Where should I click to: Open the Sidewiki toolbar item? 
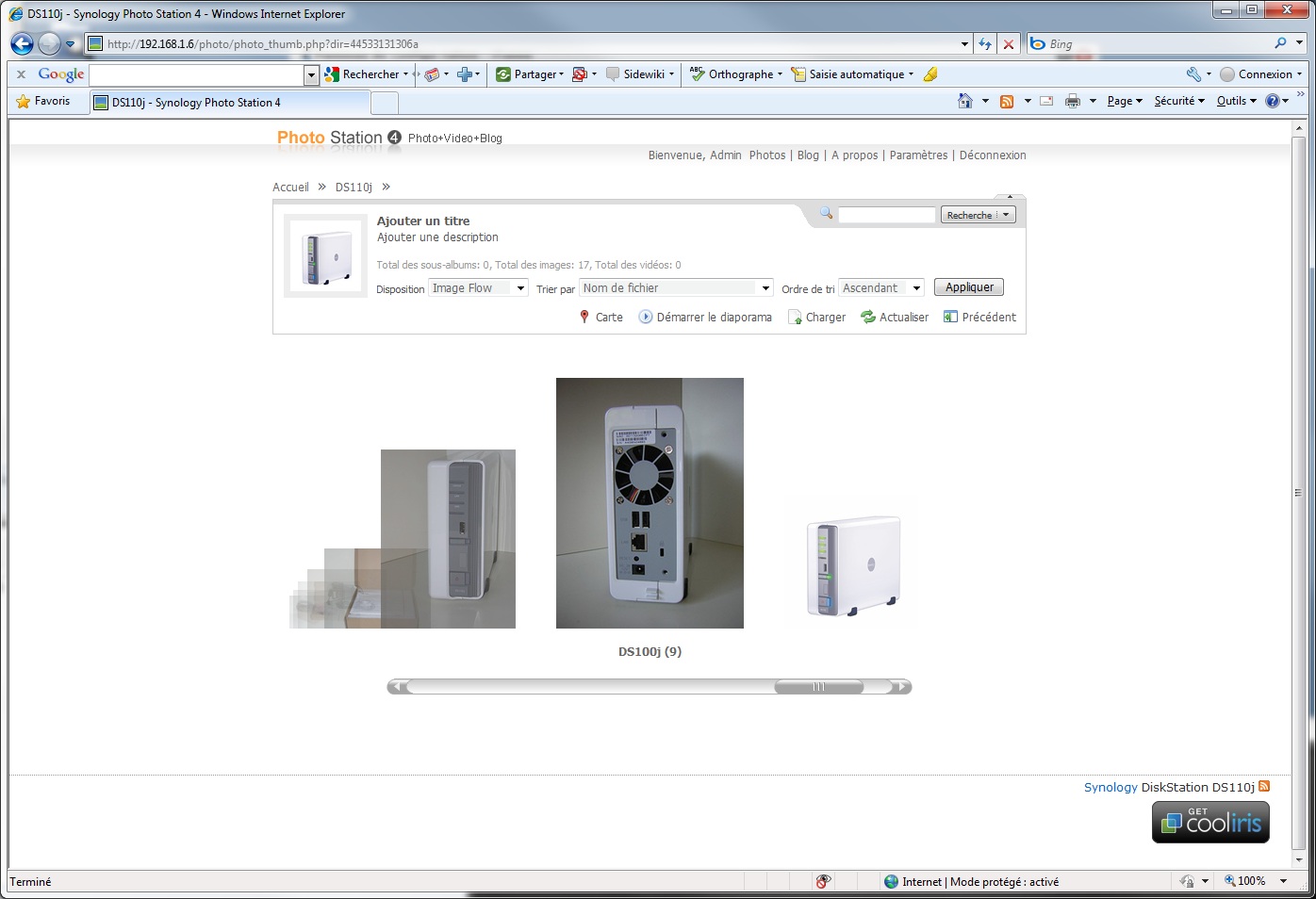click(x=640, y=74)
